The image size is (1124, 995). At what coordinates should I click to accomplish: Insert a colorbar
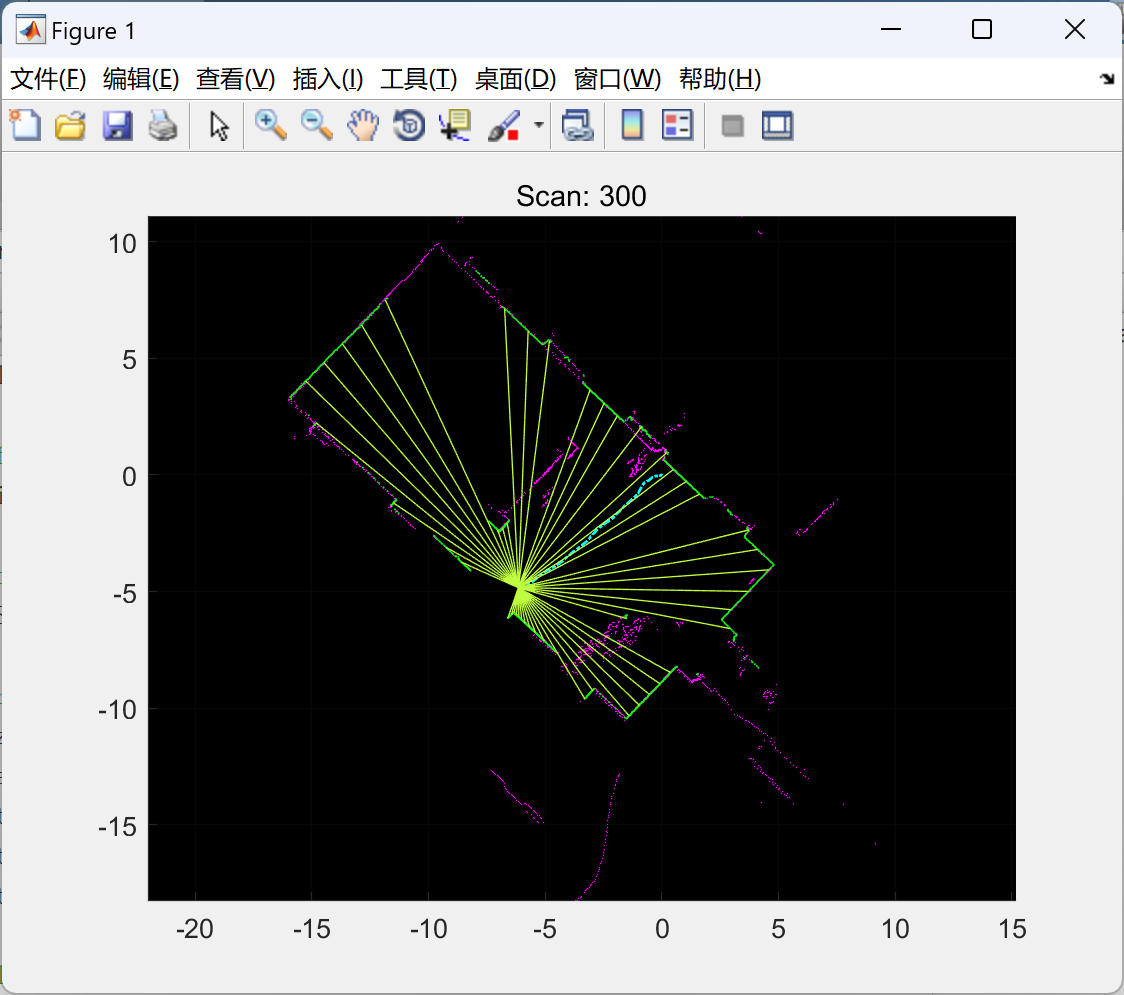tap(632, 125)
